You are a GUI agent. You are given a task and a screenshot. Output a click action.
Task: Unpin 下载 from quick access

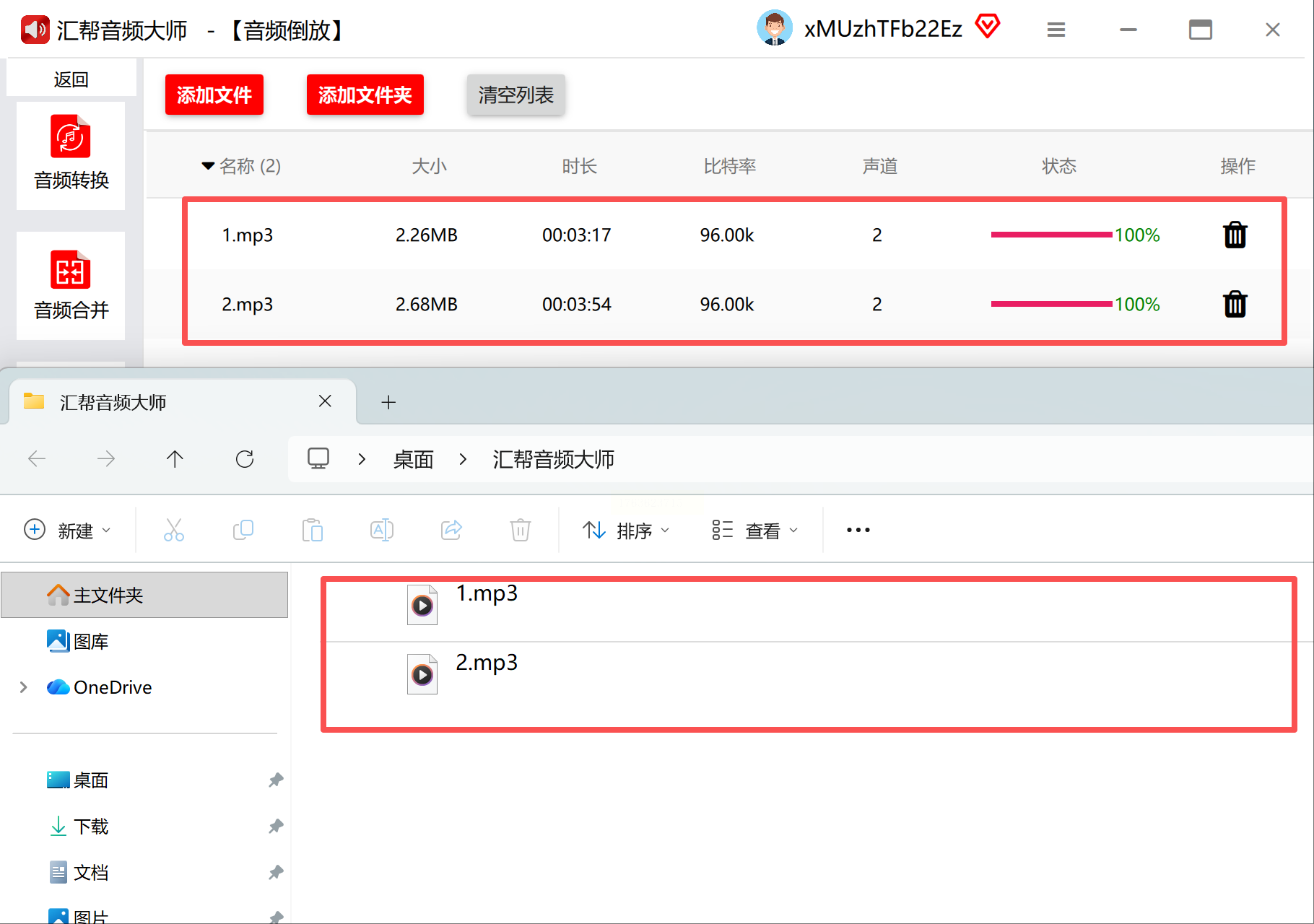[276, 826]
